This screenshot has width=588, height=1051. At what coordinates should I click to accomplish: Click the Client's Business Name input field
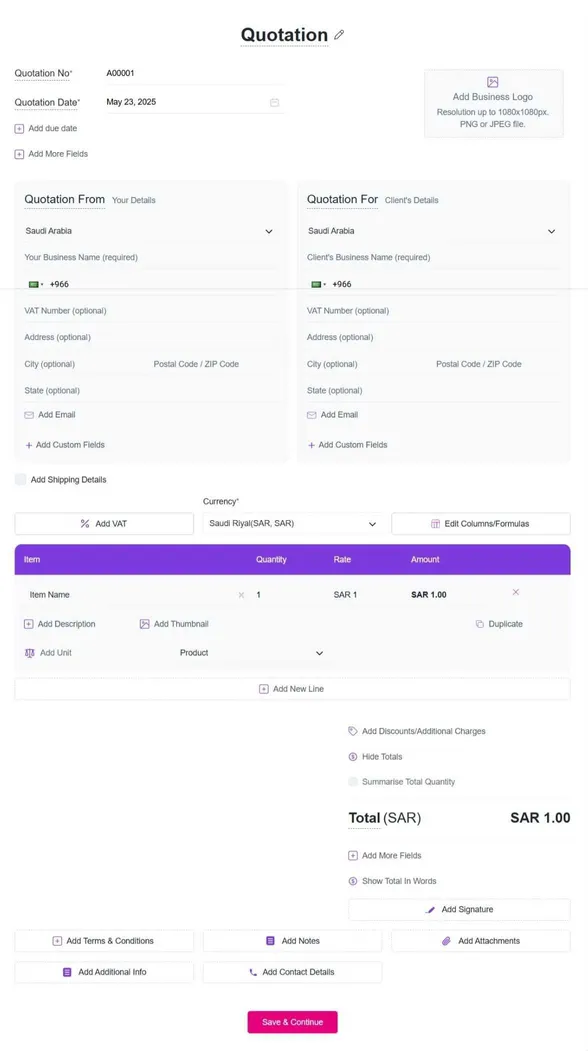(432, 257)
